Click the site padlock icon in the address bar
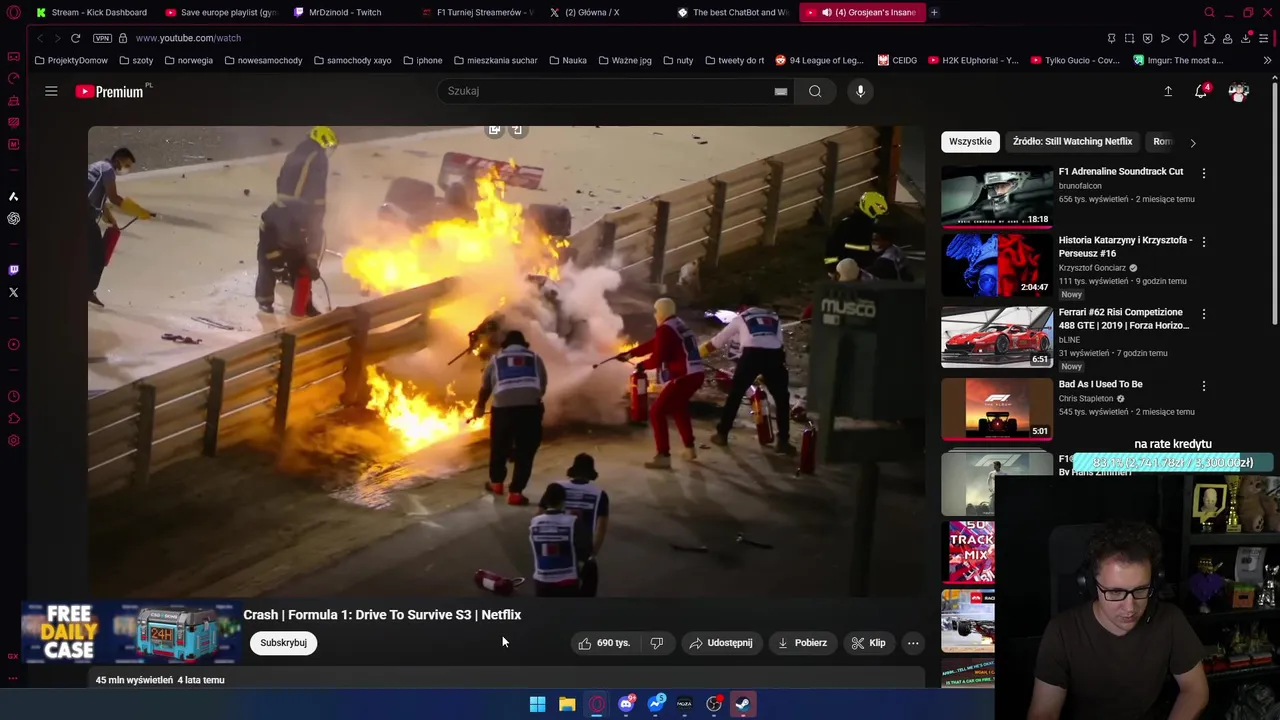Screen dimensions: 1280x720 coord(123,38)
